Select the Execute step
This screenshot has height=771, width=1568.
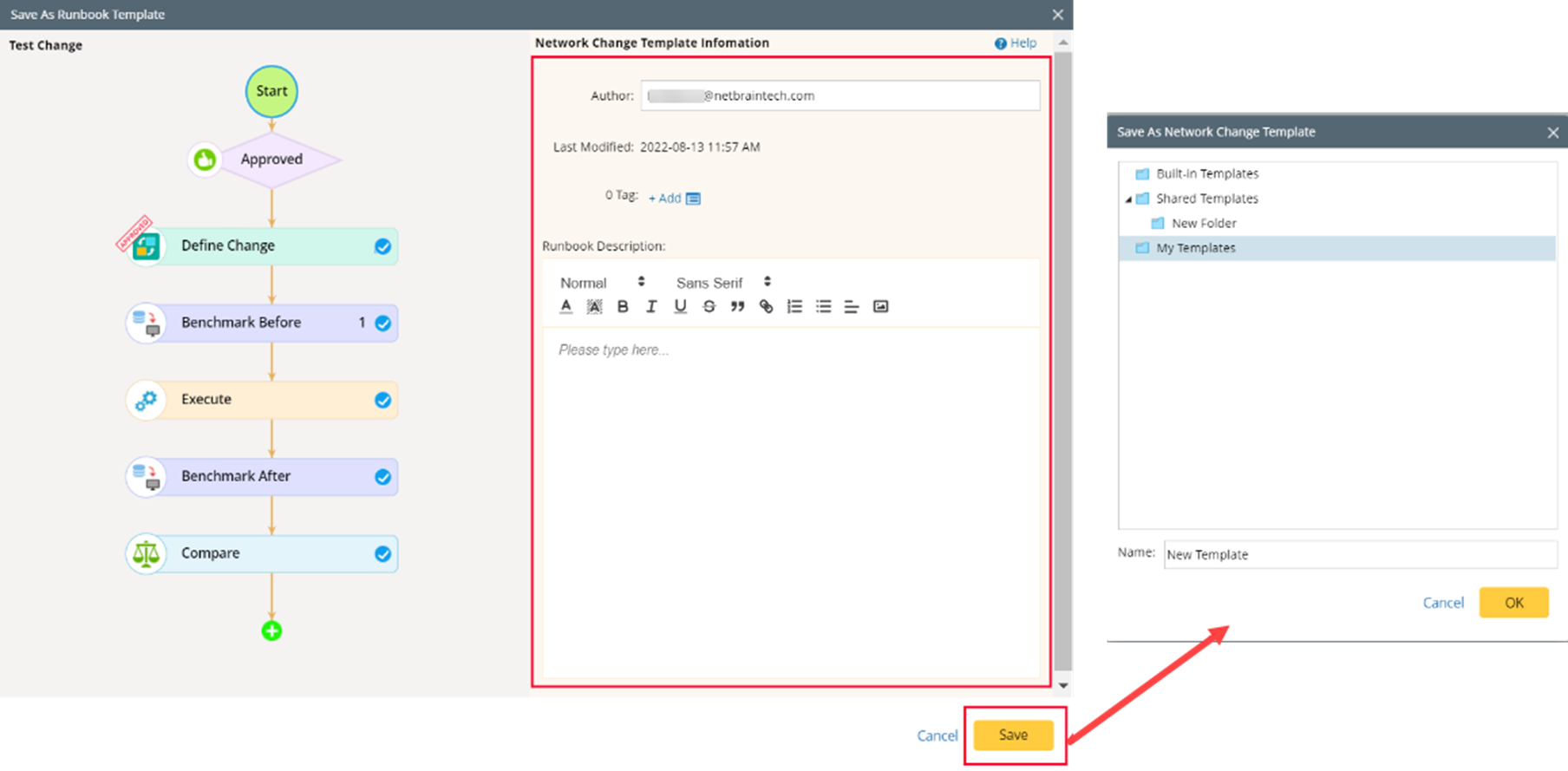(x=263, y=400)
